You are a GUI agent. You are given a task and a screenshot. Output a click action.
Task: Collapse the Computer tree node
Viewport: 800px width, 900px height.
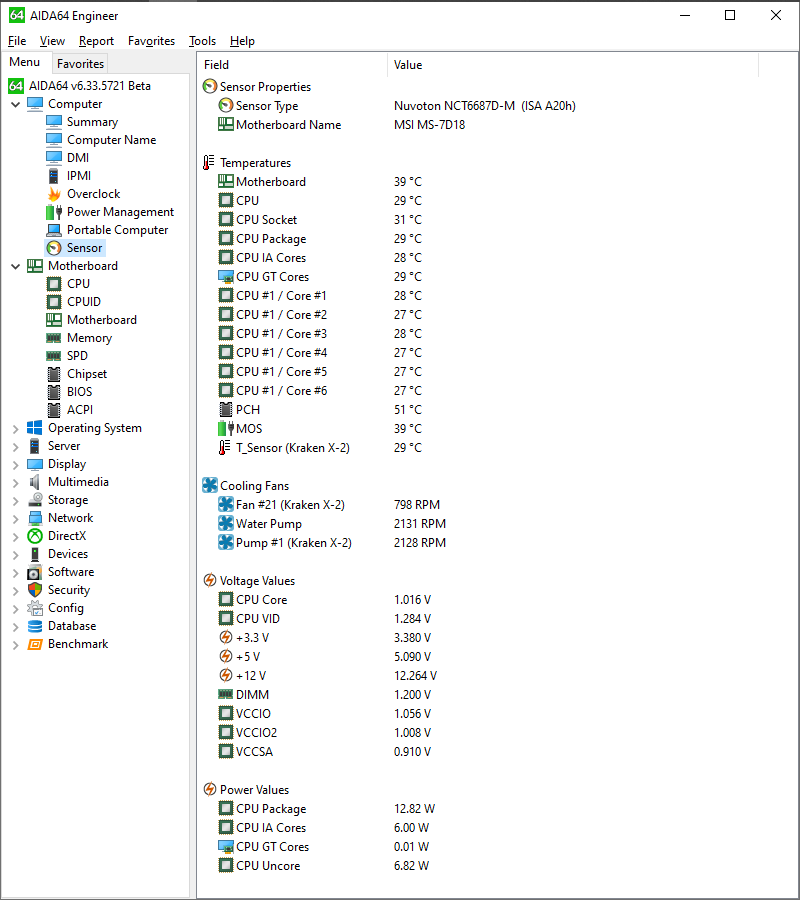[x=15, y=104]
